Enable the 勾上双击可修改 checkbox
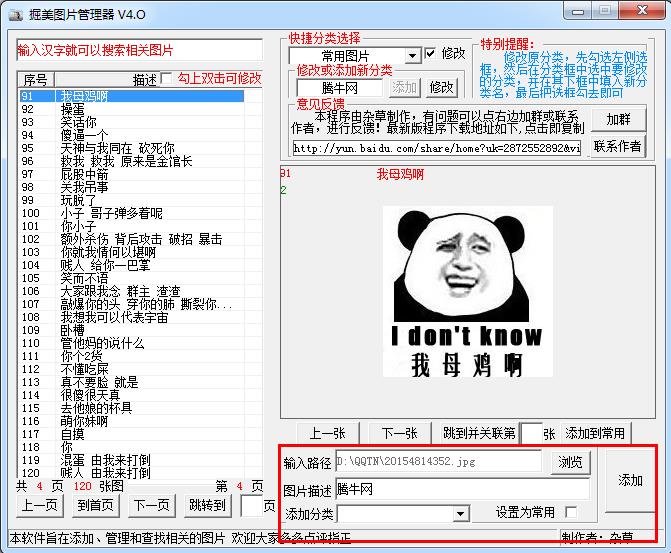 [x=167, y=78]
